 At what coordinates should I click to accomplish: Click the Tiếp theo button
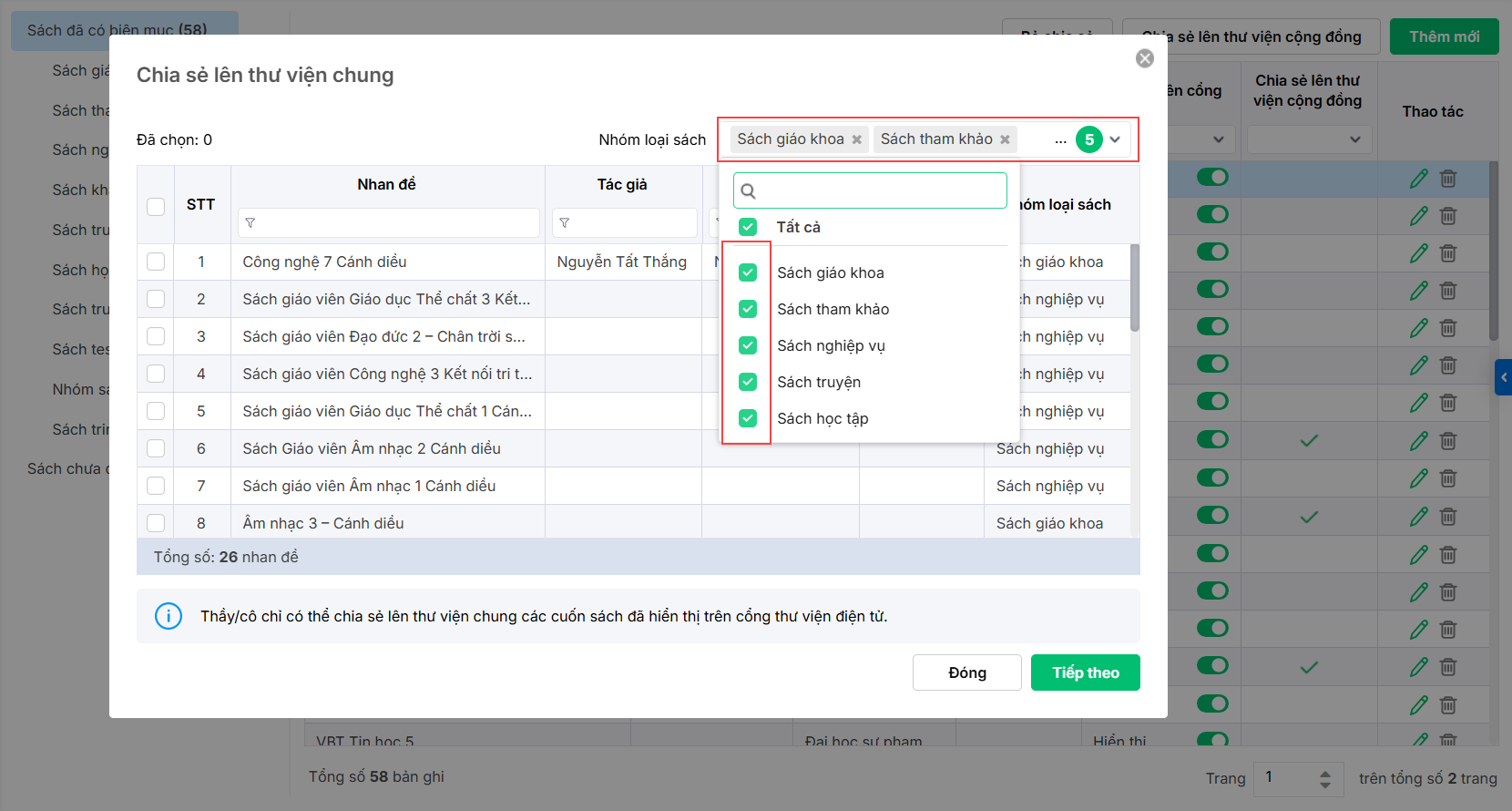tap(1085, 672)
